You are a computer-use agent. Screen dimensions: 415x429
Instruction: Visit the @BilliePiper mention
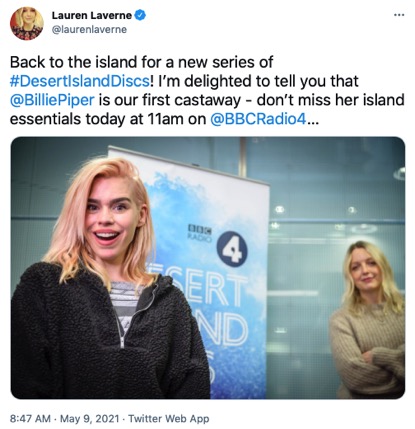(x=52, y=100)
